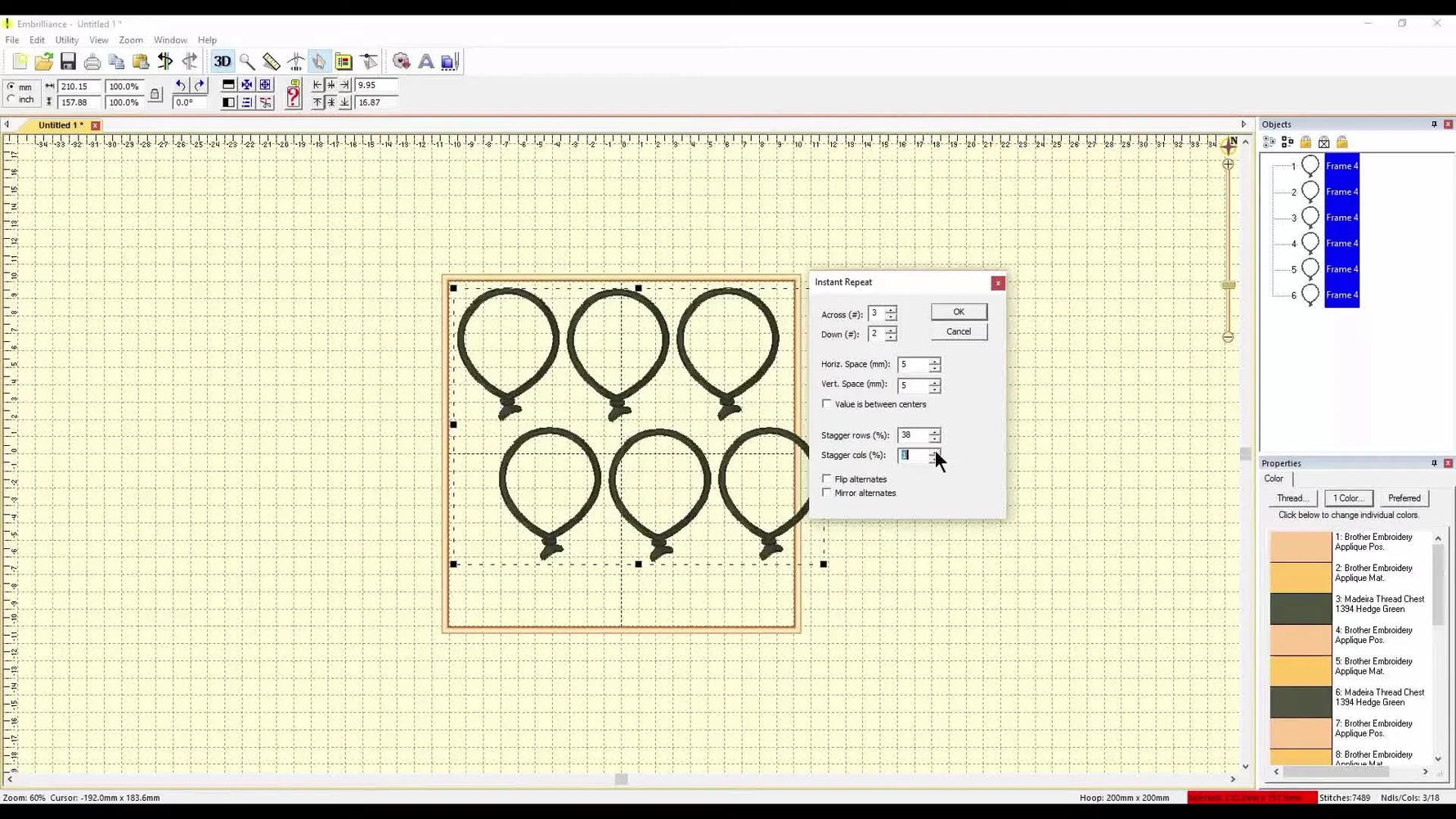Viewport: 1456px width, 819px height.
Task: Click center-in-hoop crosshair icon
Action: coord(265,84)
